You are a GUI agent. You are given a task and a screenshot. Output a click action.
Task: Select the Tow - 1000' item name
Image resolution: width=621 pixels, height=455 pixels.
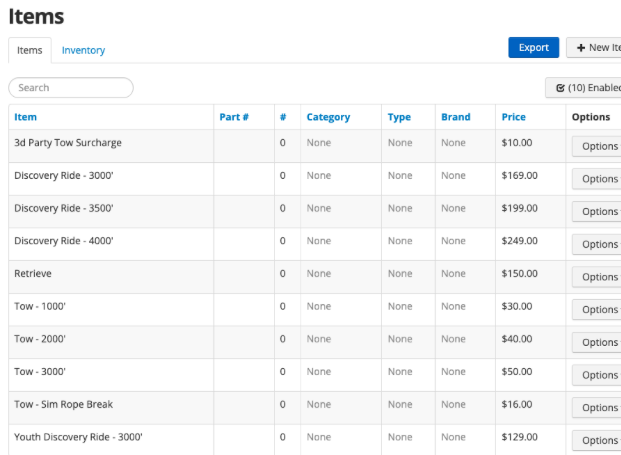pyautogui.click(x=40, y=306)
